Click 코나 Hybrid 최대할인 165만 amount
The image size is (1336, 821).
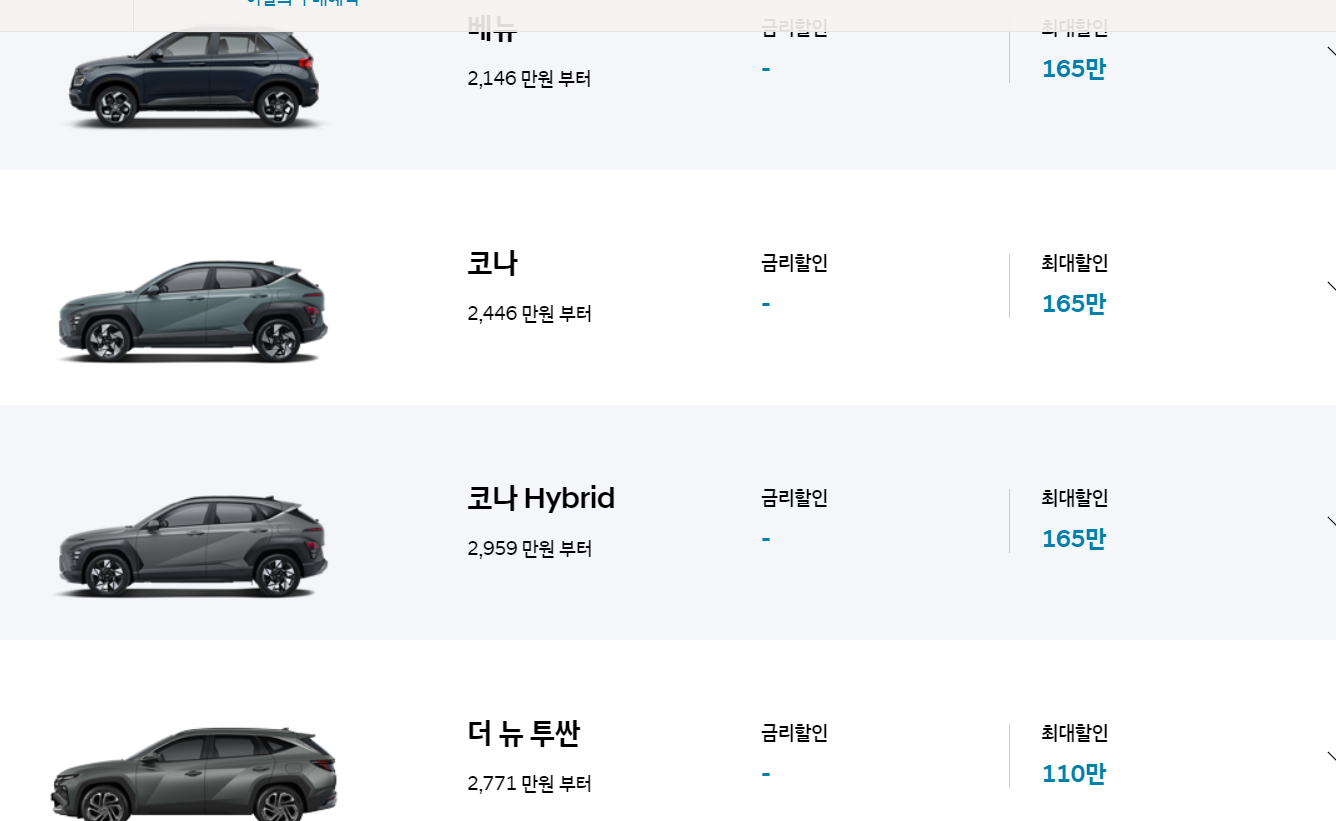[x=1072, y=538]
